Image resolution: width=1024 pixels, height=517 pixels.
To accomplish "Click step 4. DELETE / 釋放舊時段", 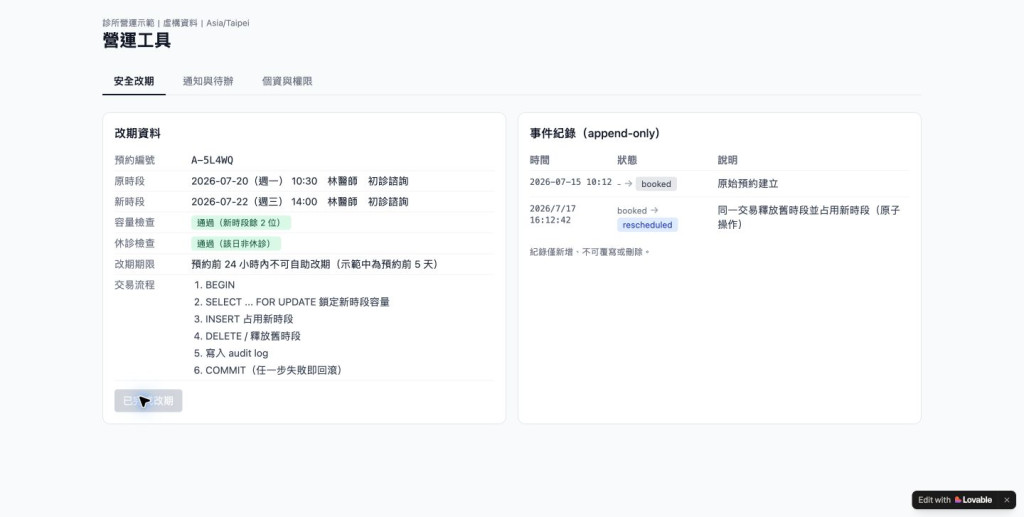I will click(x=247, y=336).
